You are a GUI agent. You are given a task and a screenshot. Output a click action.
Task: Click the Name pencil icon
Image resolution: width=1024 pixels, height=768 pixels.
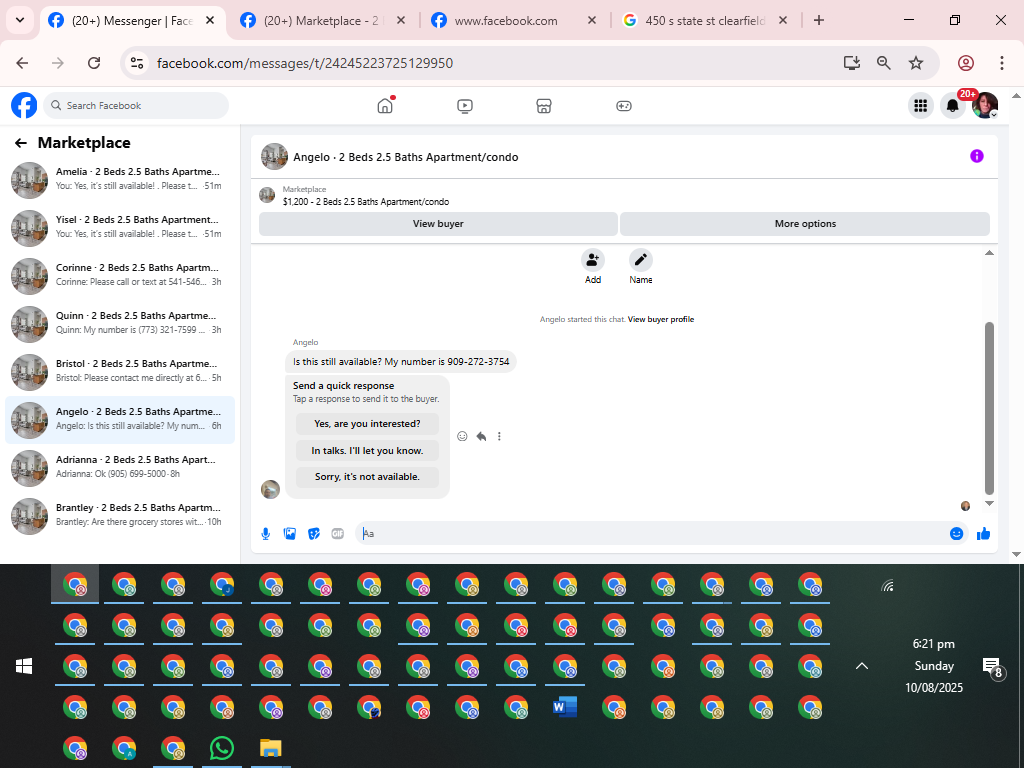coord(641,260)
